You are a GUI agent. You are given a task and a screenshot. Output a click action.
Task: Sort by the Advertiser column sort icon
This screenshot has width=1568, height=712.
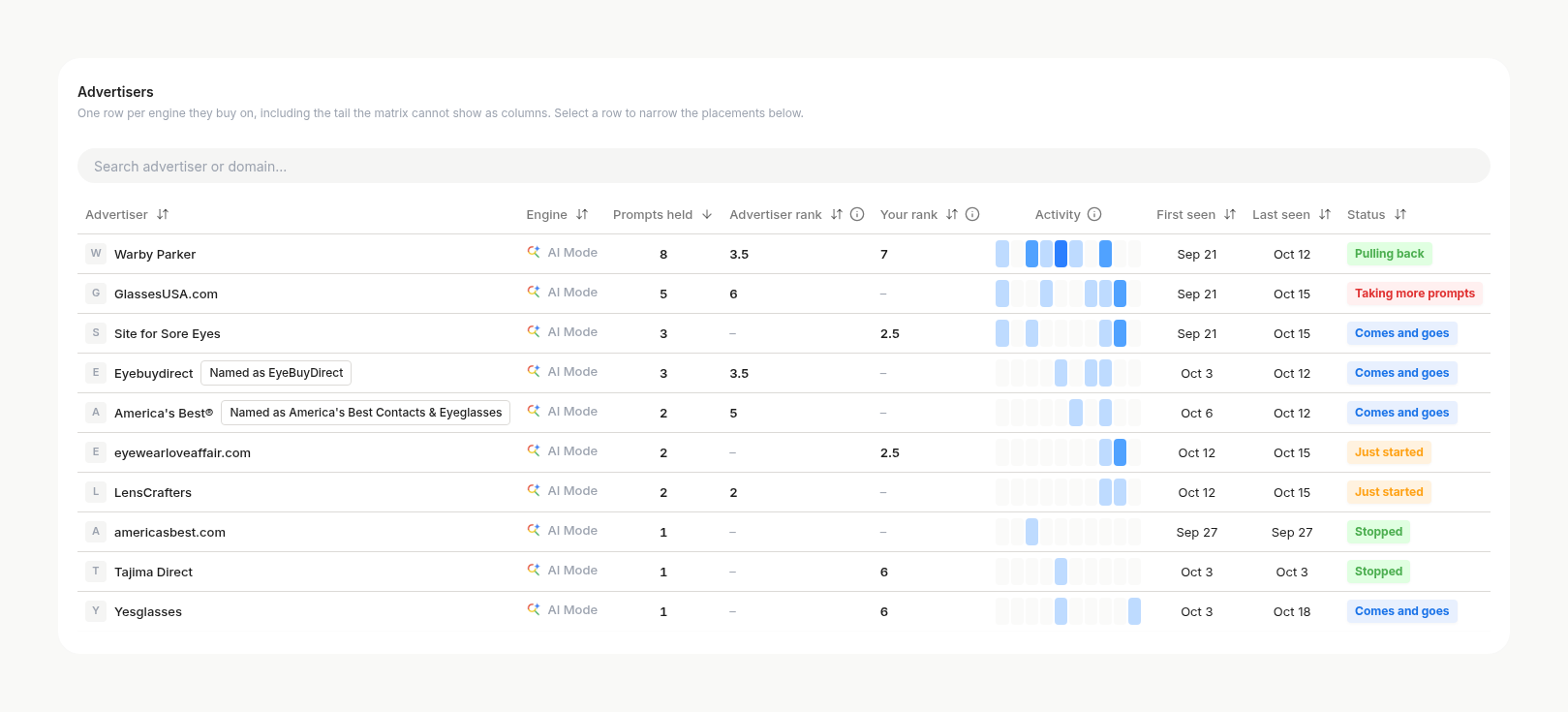(x=163, y=215)
